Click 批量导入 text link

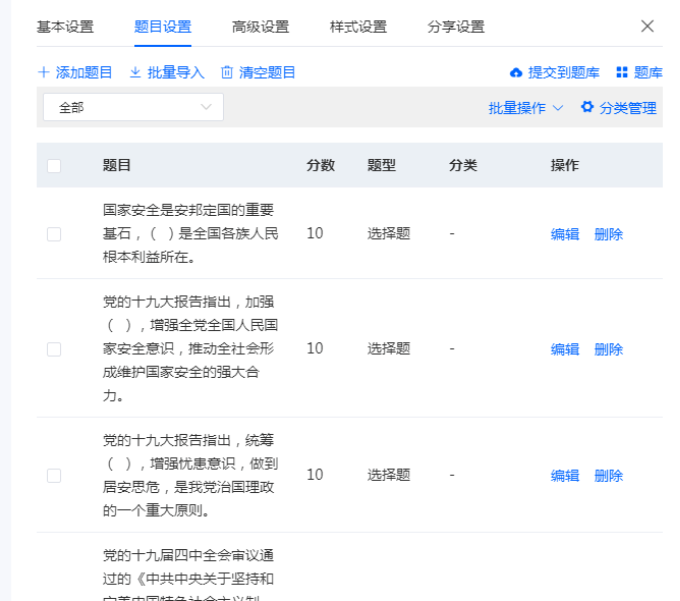tap(176, 72)
